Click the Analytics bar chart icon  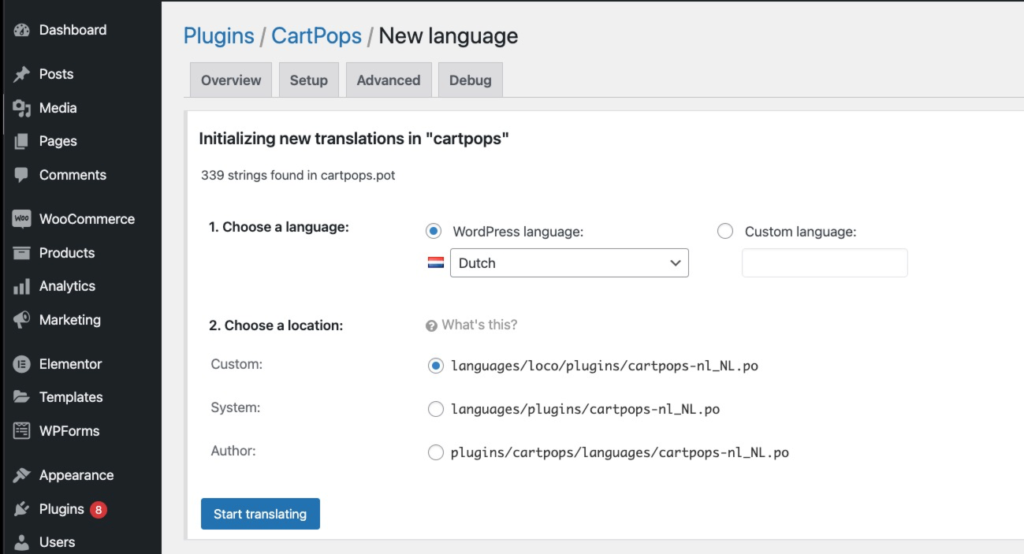coord(22,286)
